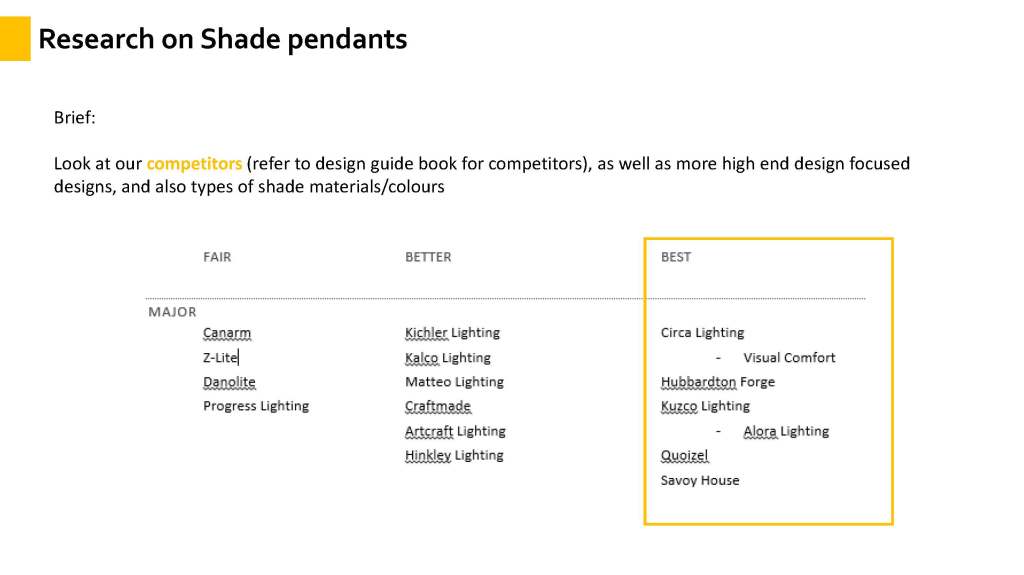Click the BEST column header
Screen dimensions: 1024x575
(676, 257)
